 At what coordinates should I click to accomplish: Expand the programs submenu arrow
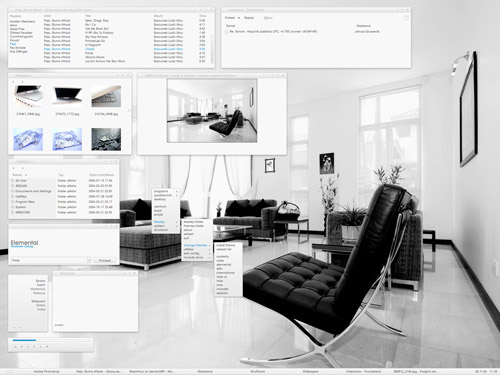(x=177, y=191)
